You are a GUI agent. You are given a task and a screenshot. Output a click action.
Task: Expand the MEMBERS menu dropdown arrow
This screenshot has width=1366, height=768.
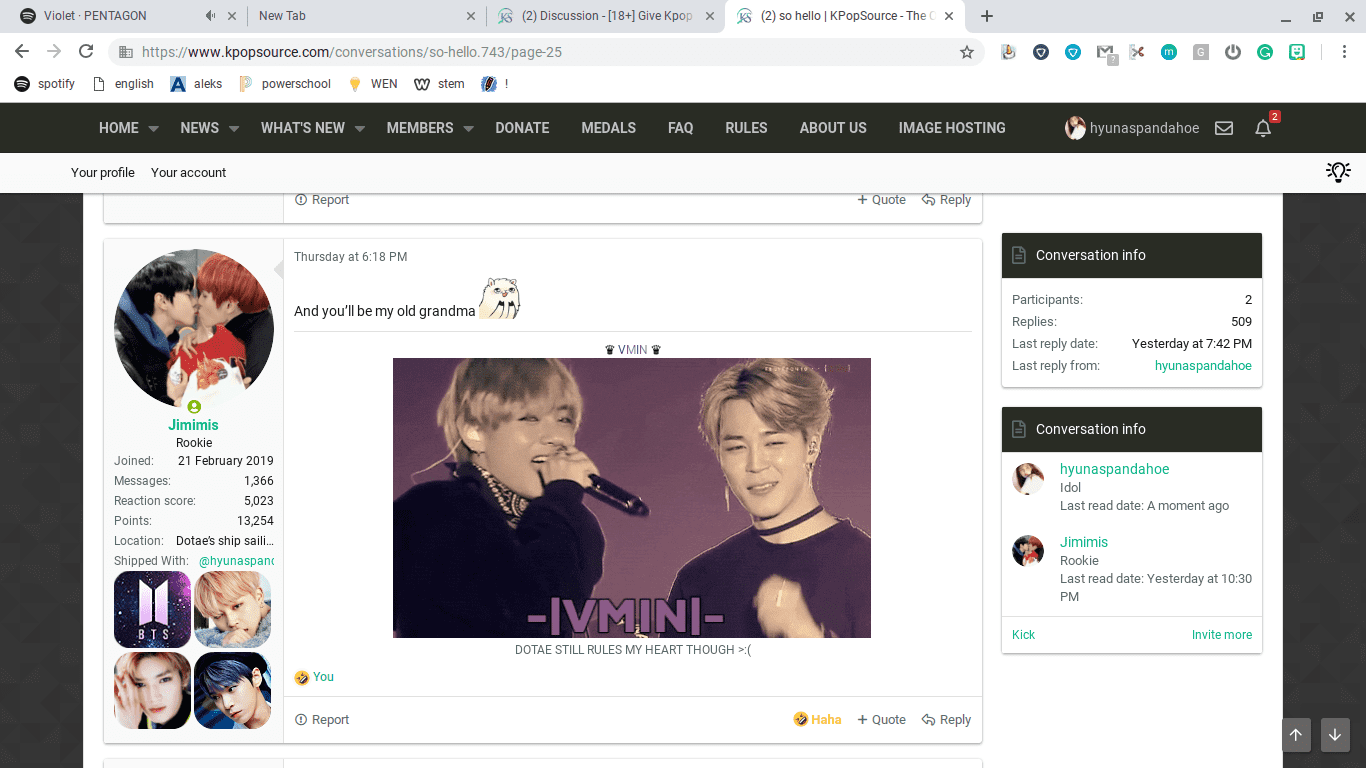tap(468, 129)
